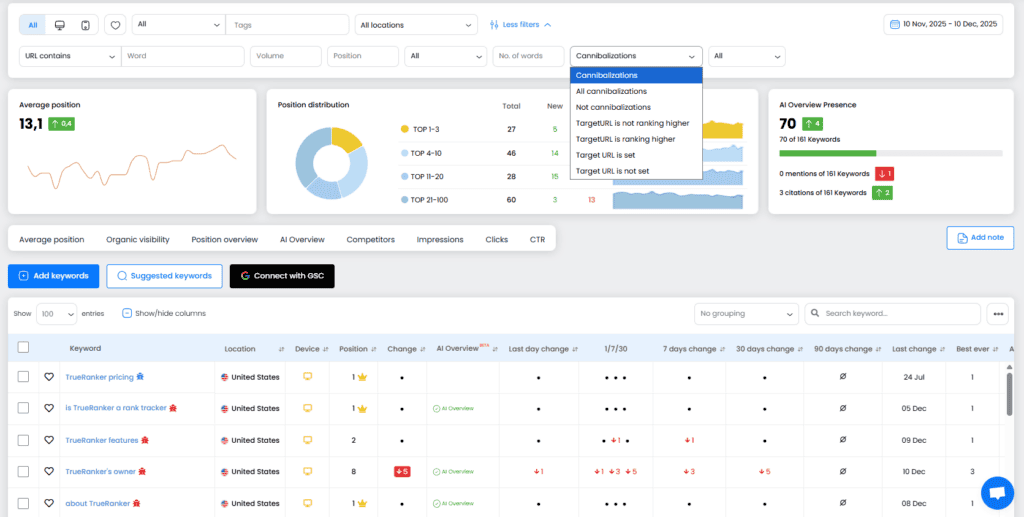1024x517 pixels.
Task: Click the green AI Overview progress bar
Action: [x=827, y=153]
